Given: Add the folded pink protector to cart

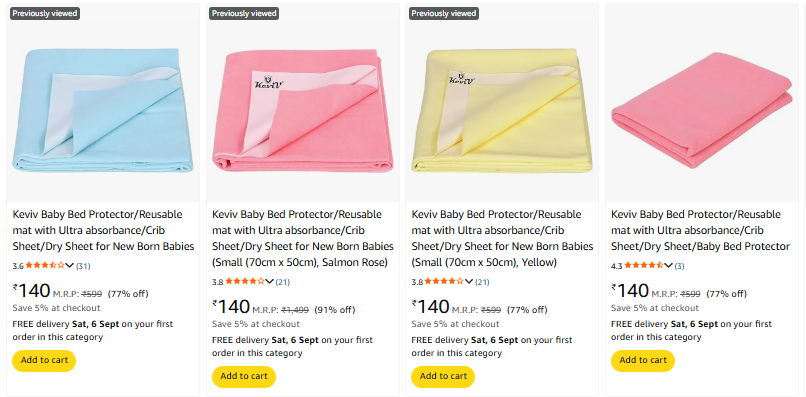Looking at the screenshot, I should tap(643, 360).
